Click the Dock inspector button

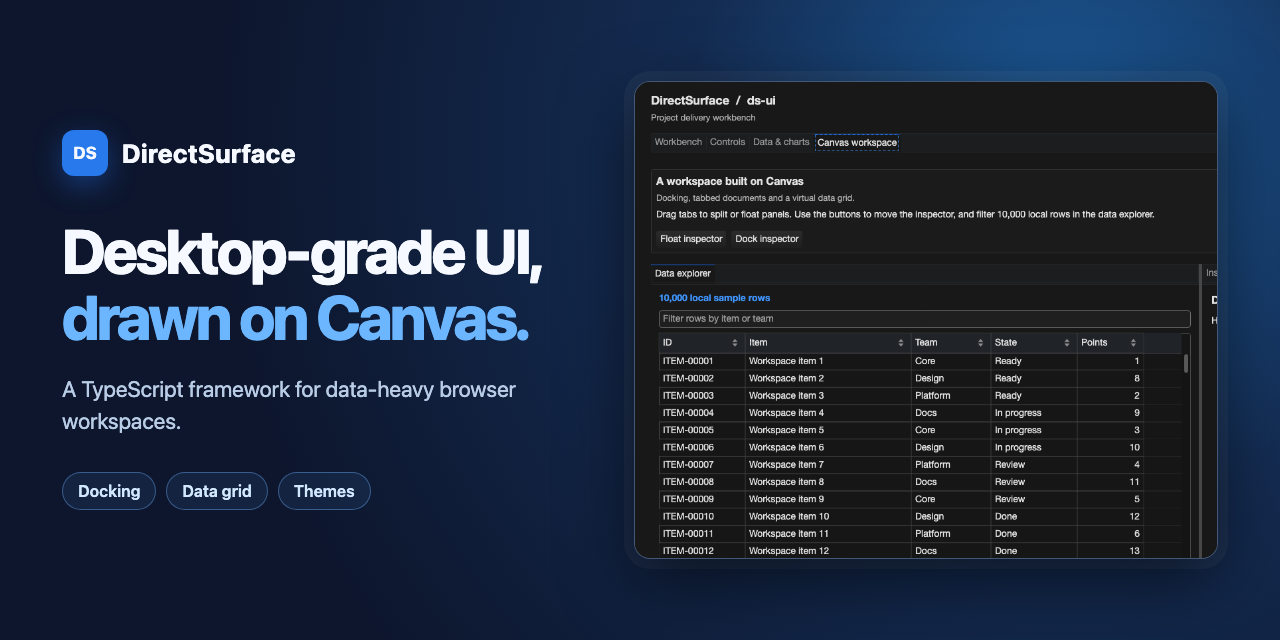pos(767,239)
